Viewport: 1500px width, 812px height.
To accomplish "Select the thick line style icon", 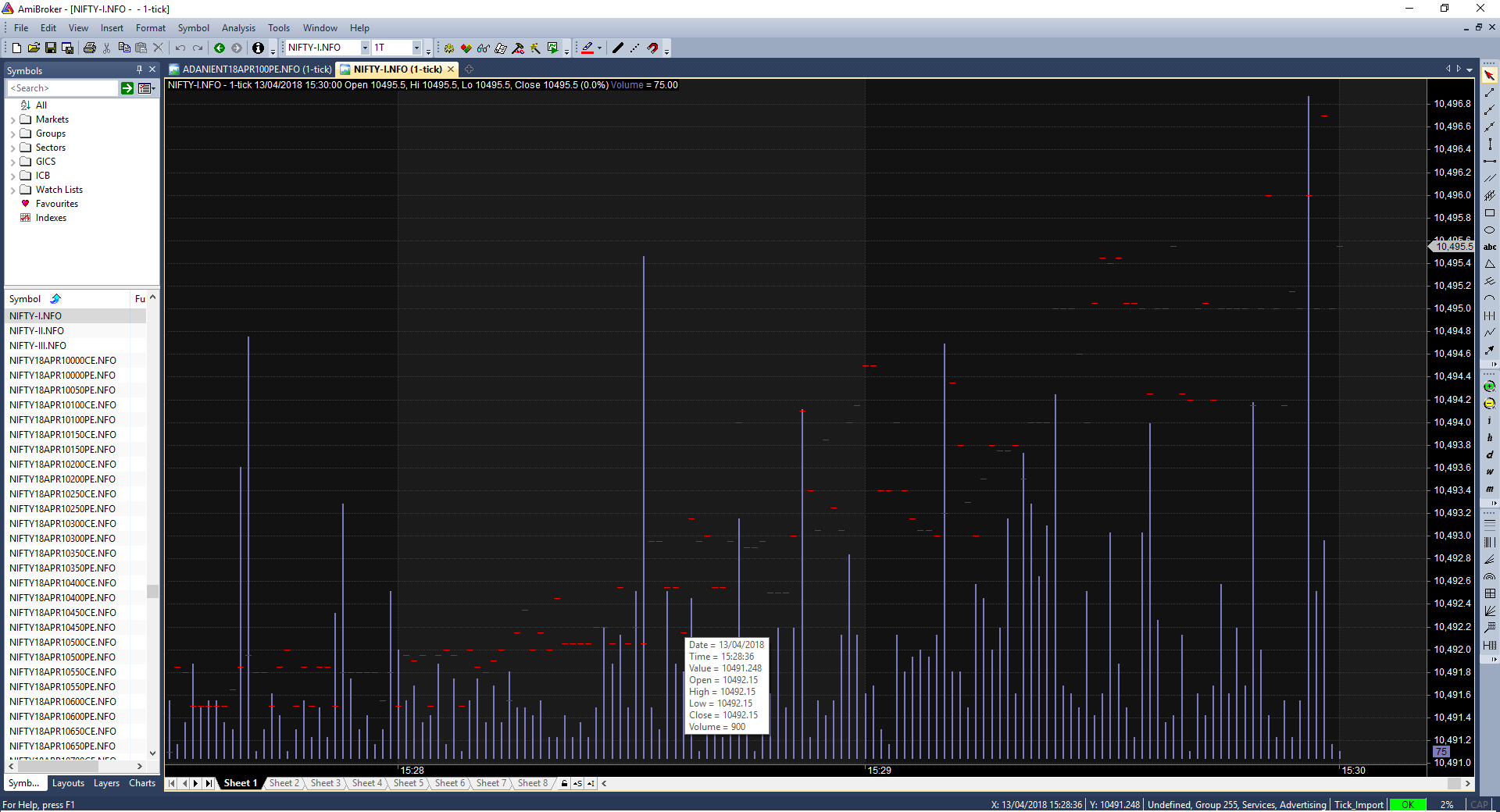I will 618,48.
